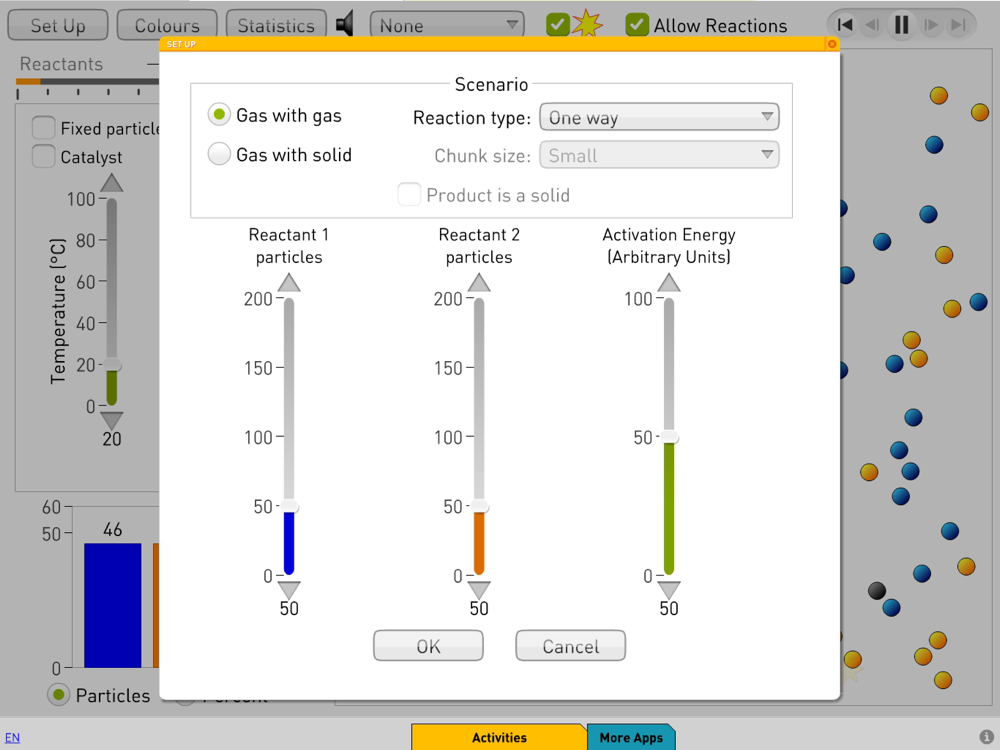Viewport: 1000px width, 750px height.
Task: Increase Reactant 1 particles with up arrow
Action: pos(289,283)
